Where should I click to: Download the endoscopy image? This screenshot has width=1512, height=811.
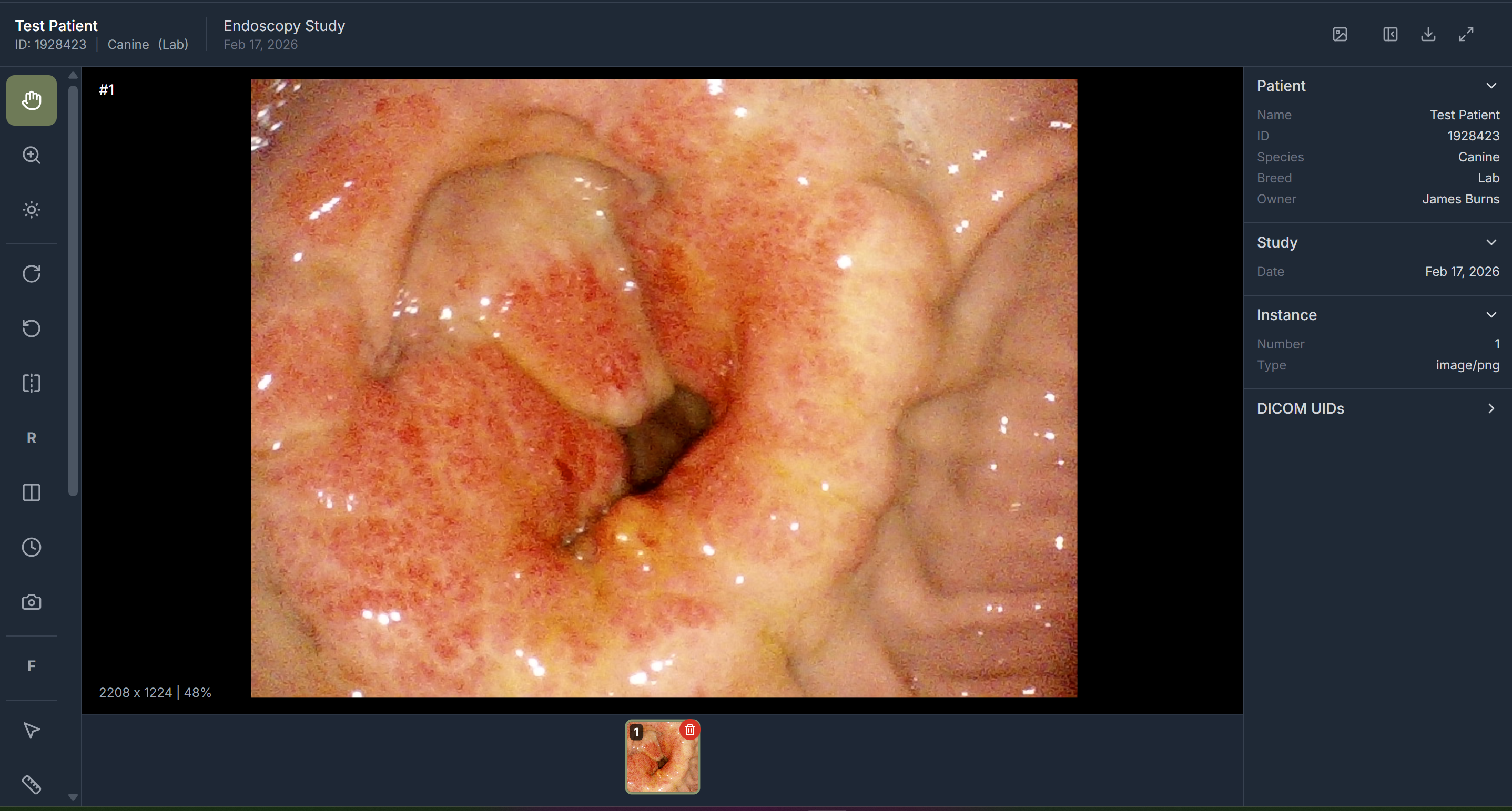point(1428,35)
